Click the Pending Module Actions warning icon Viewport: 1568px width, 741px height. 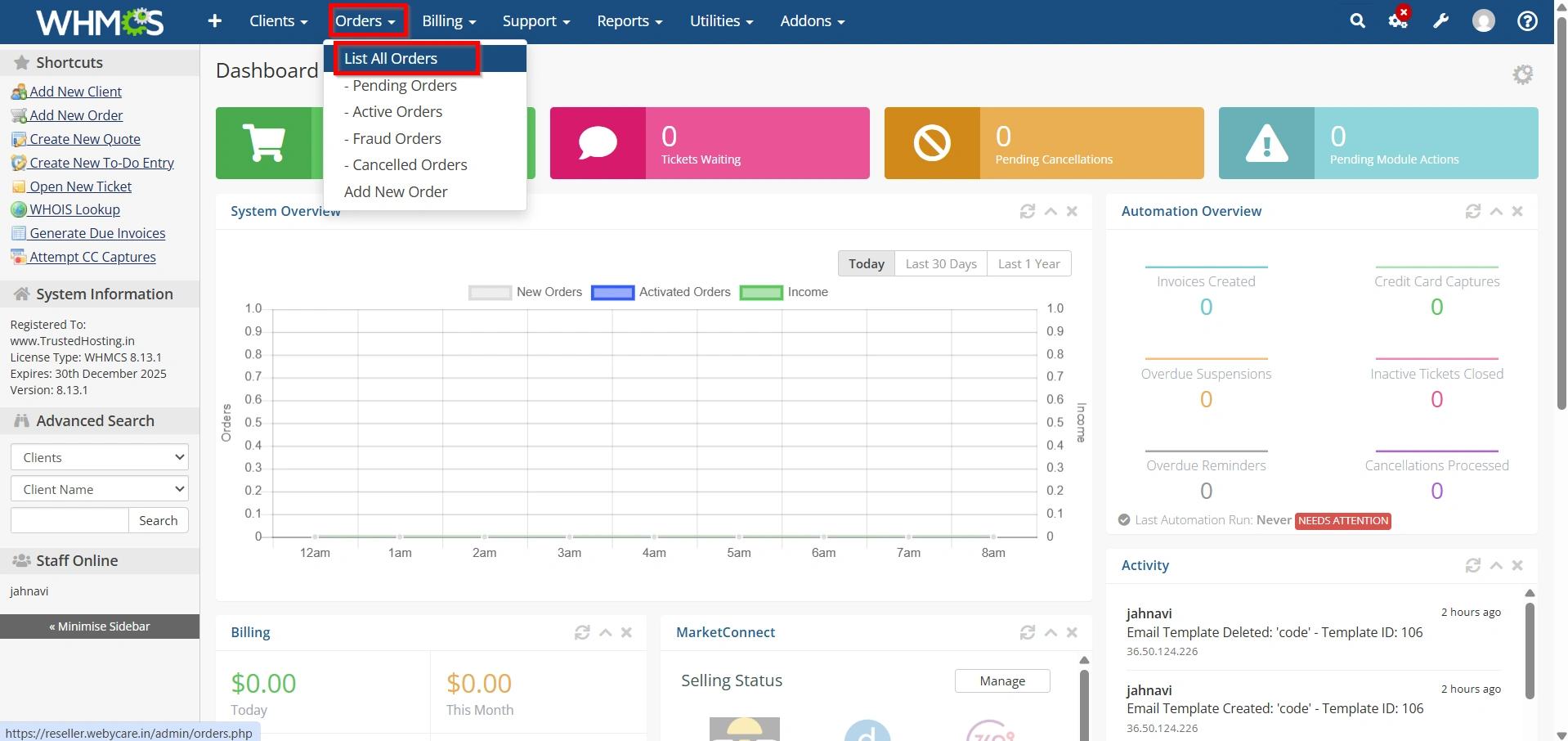pos(1266,143)
